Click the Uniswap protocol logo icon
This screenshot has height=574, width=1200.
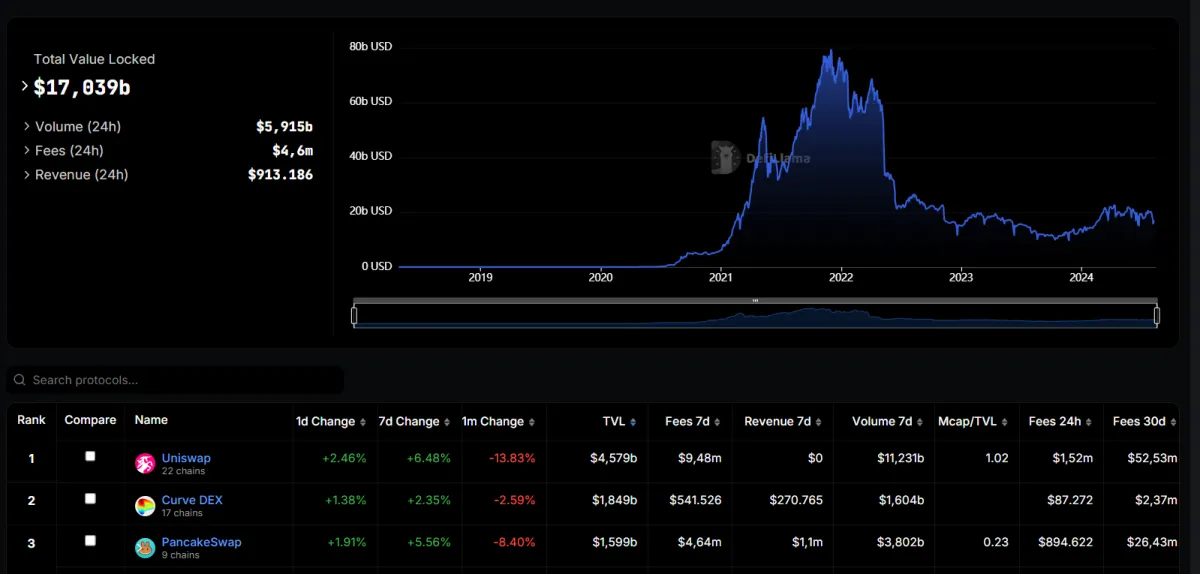click(x=145, y=463)
